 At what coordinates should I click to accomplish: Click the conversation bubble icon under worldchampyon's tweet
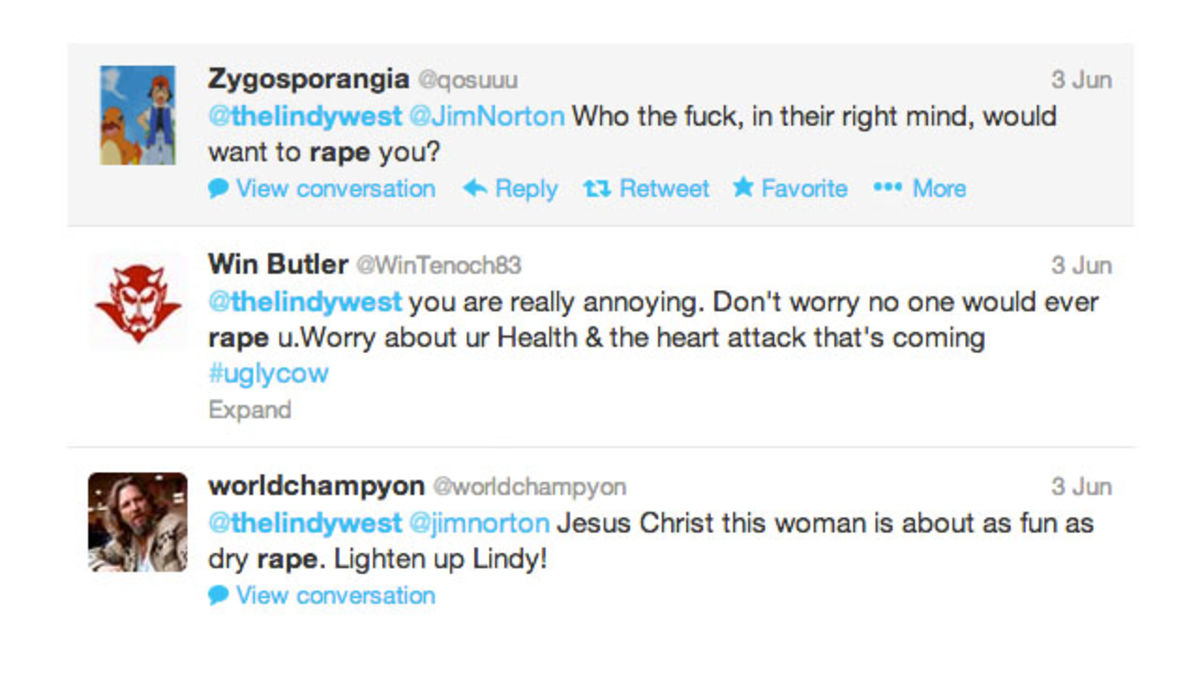[x=216, y=595]
